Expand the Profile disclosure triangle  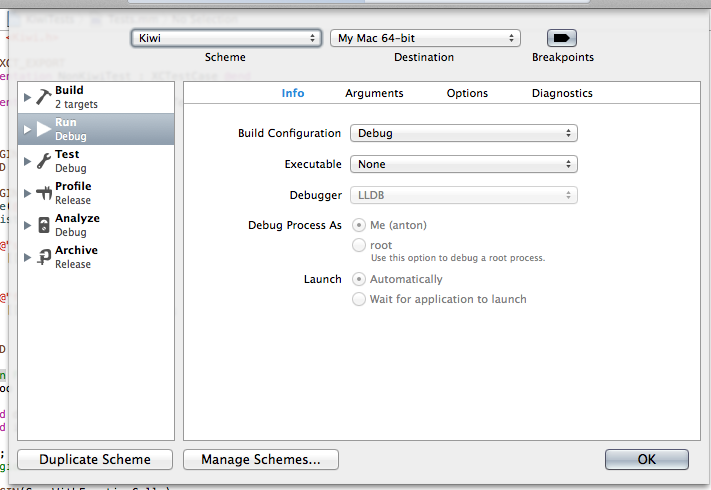pos(27,193)
